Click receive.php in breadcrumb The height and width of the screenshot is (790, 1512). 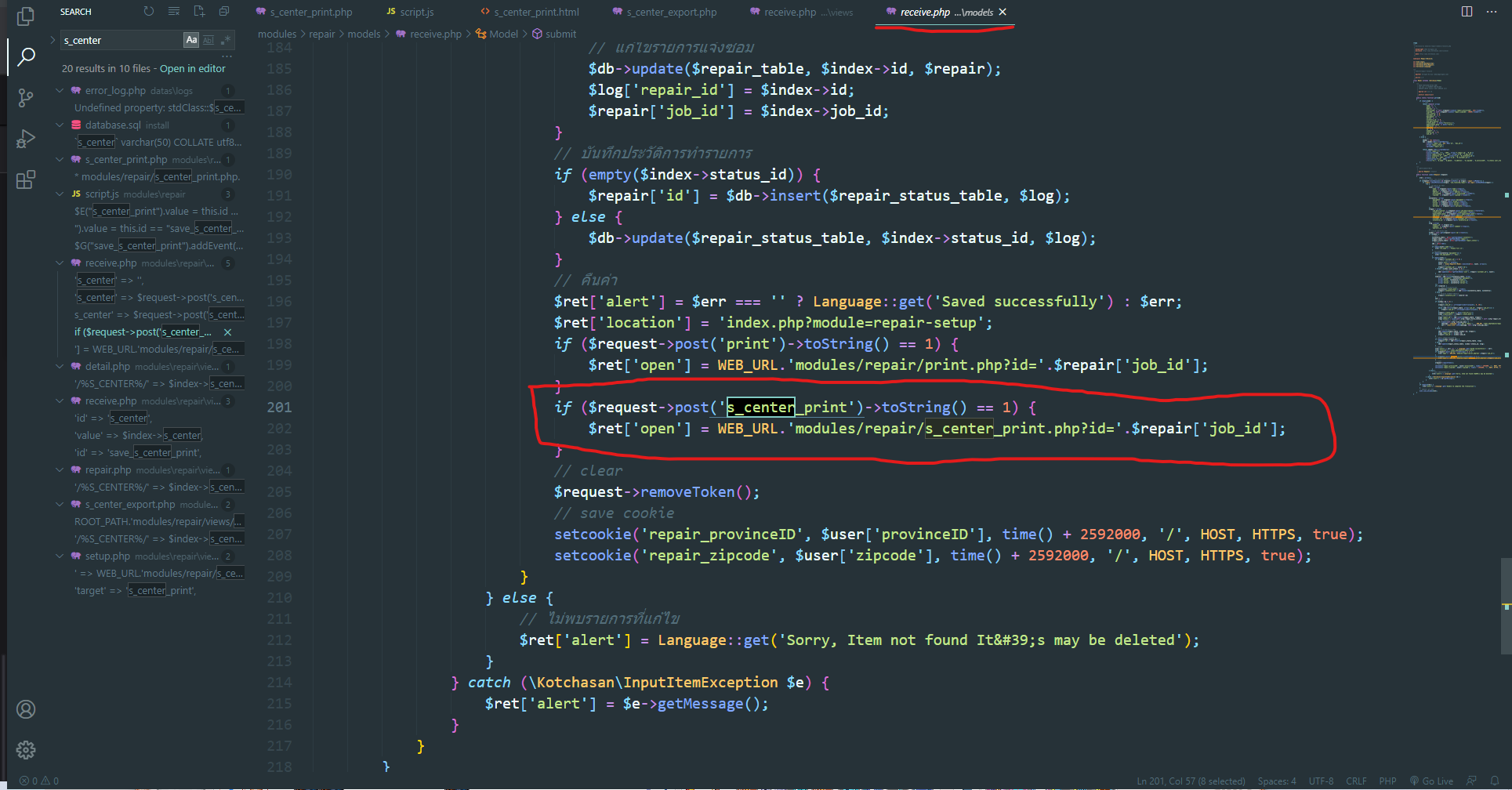coord(429,34)
